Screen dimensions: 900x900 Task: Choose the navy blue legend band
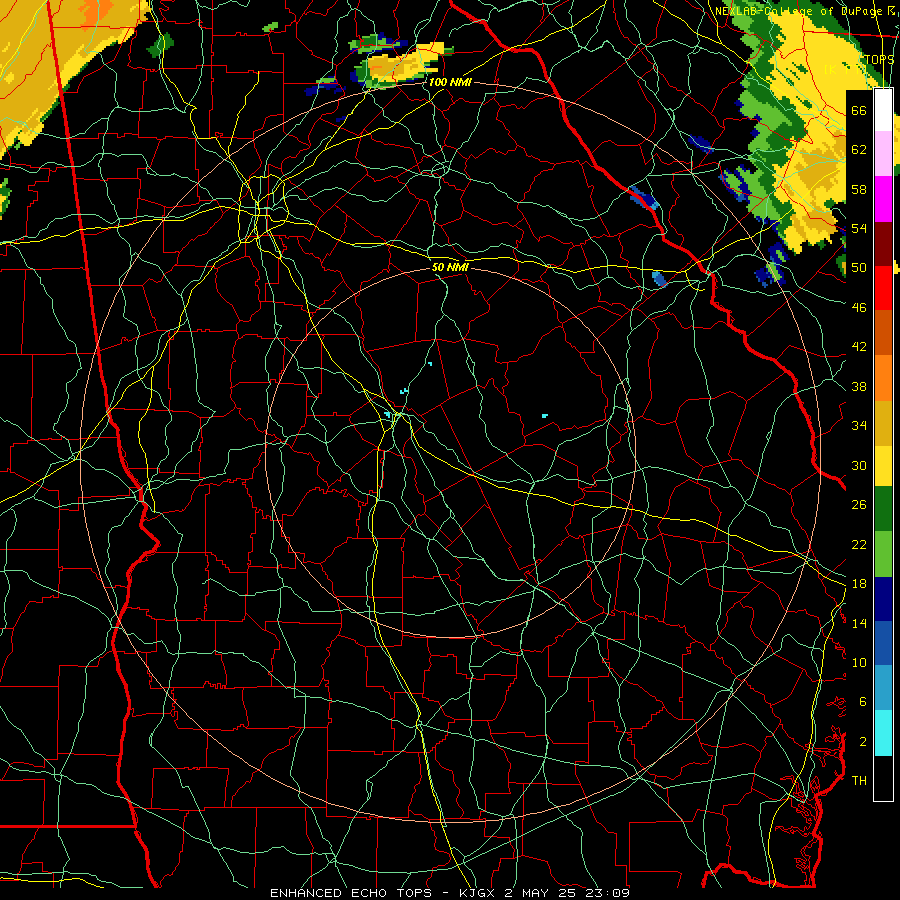[883, 599]
